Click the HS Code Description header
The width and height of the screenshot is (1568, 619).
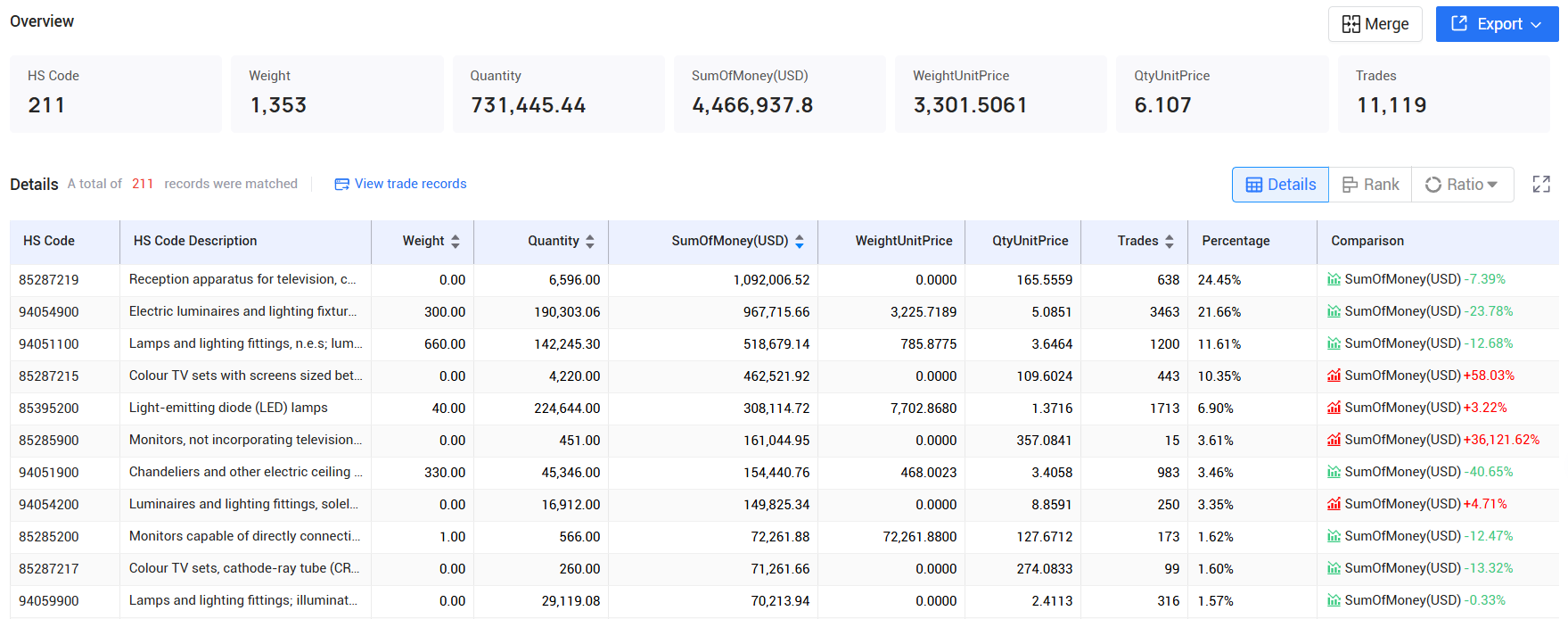click(195, 241)
